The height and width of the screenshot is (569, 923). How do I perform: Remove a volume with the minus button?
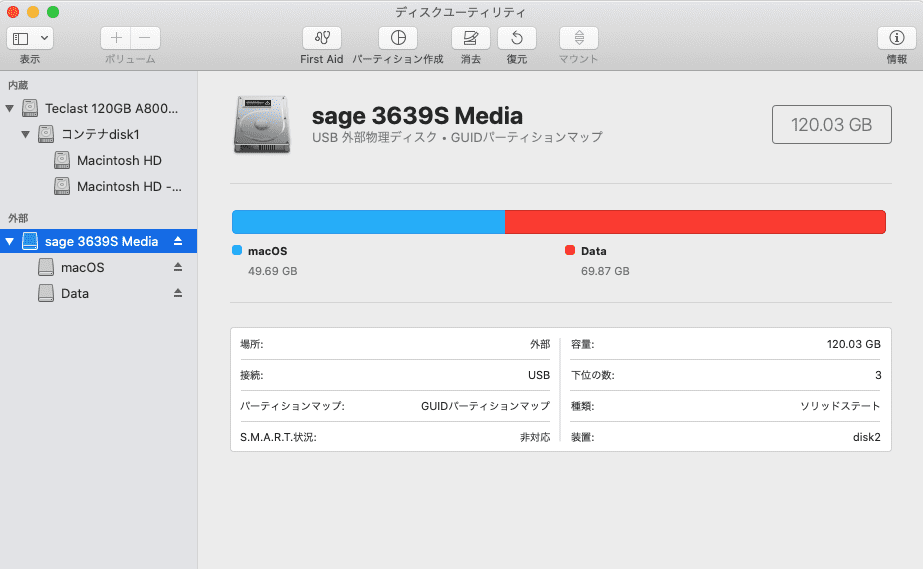pyautogui.click(x=145, y=38)
